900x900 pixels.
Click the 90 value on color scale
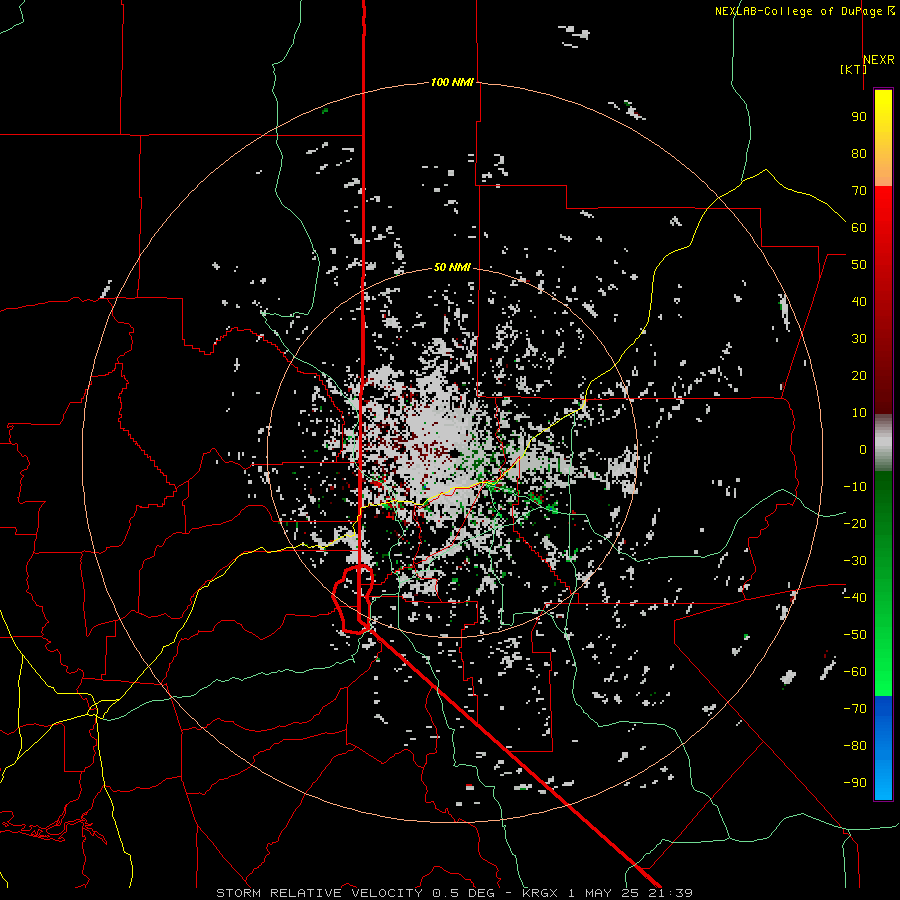click(x=859, y=117)
